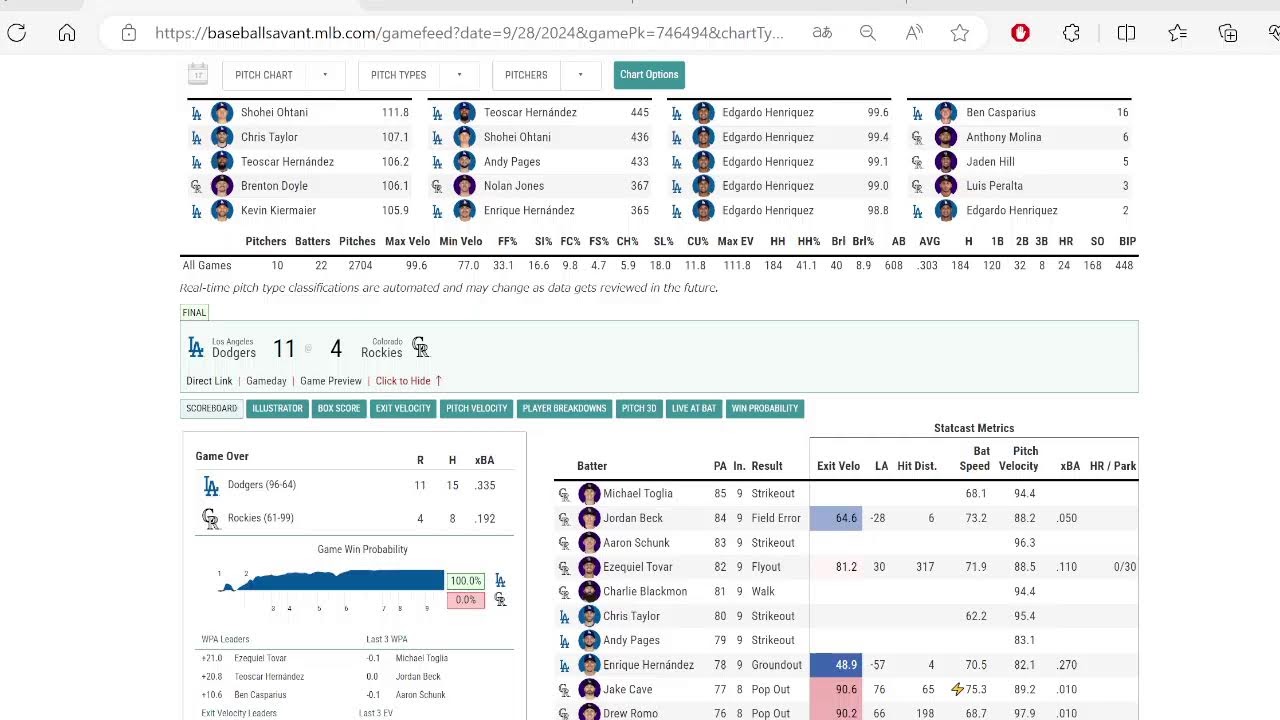Switch to the BOX SCORE tab
1280x720 pixels.
click(339, 408)
